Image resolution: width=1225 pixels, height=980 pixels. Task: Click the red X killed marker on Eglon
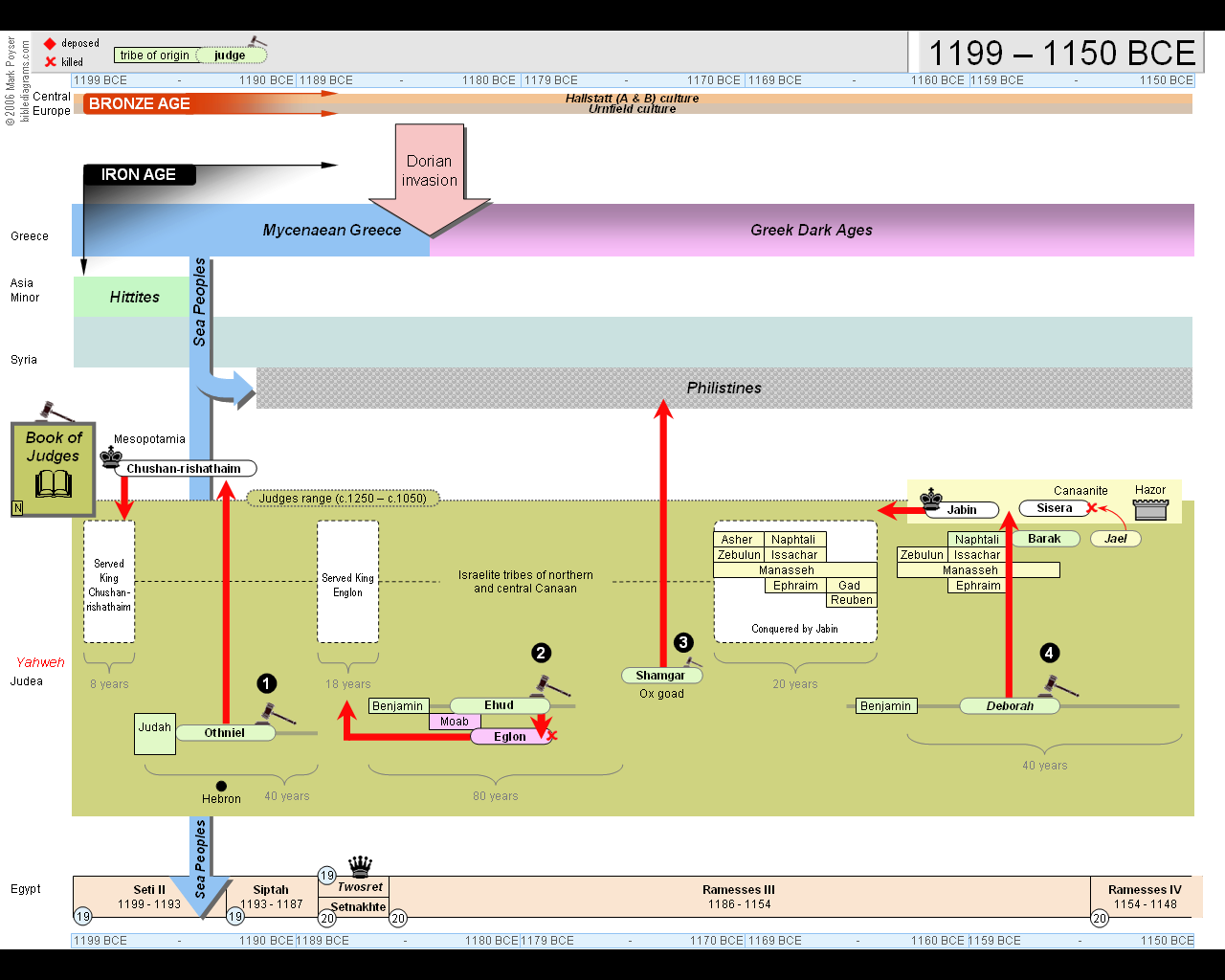[x=551, y=736]
